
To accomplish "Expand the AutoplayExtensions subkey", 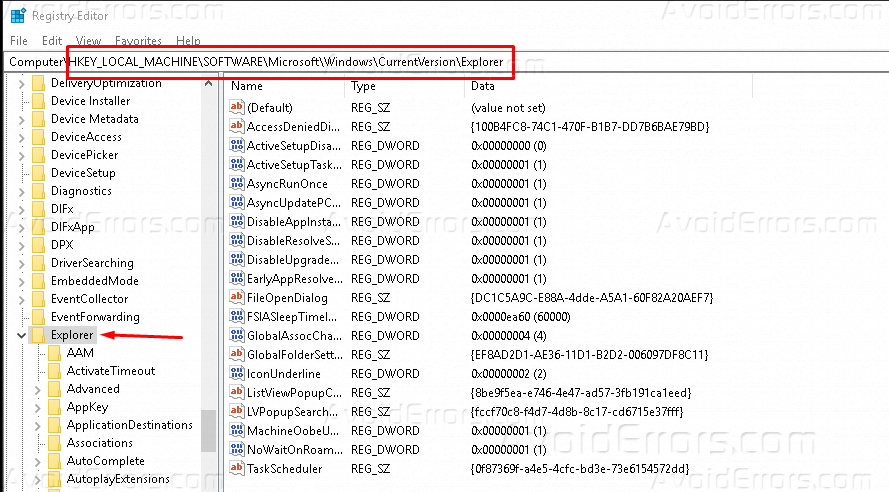I will coord(38,479).
